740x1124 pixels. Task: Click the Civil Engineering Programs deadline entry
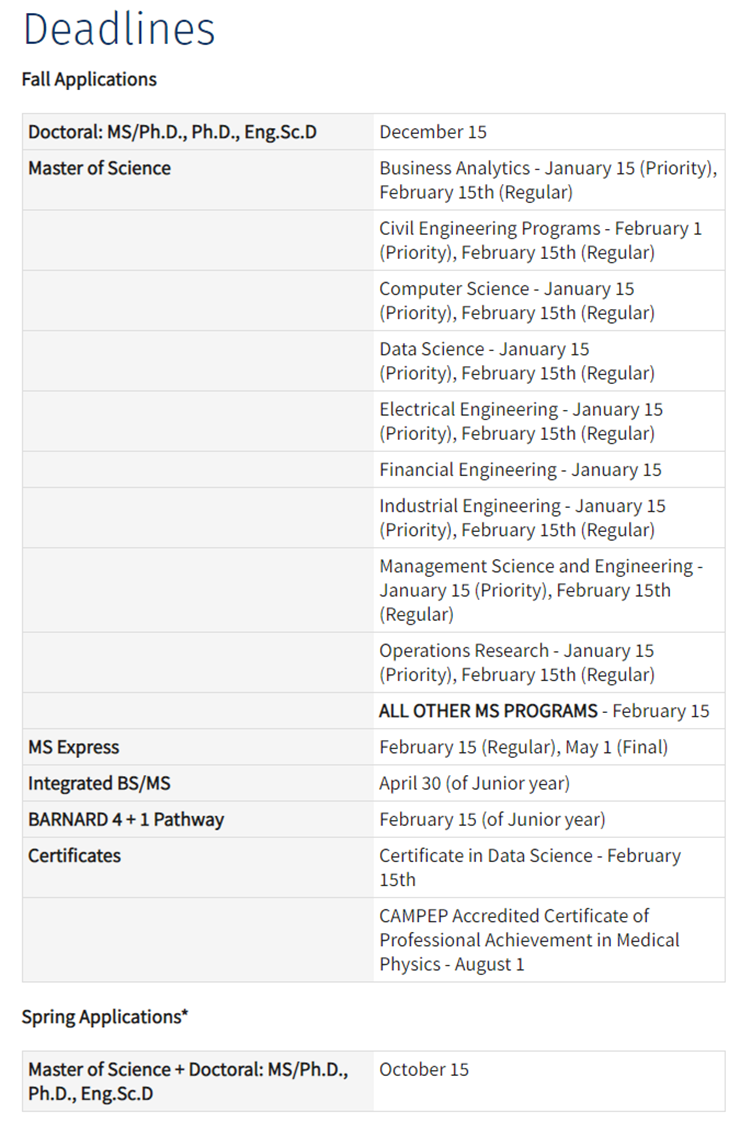(x=540, y=240)
